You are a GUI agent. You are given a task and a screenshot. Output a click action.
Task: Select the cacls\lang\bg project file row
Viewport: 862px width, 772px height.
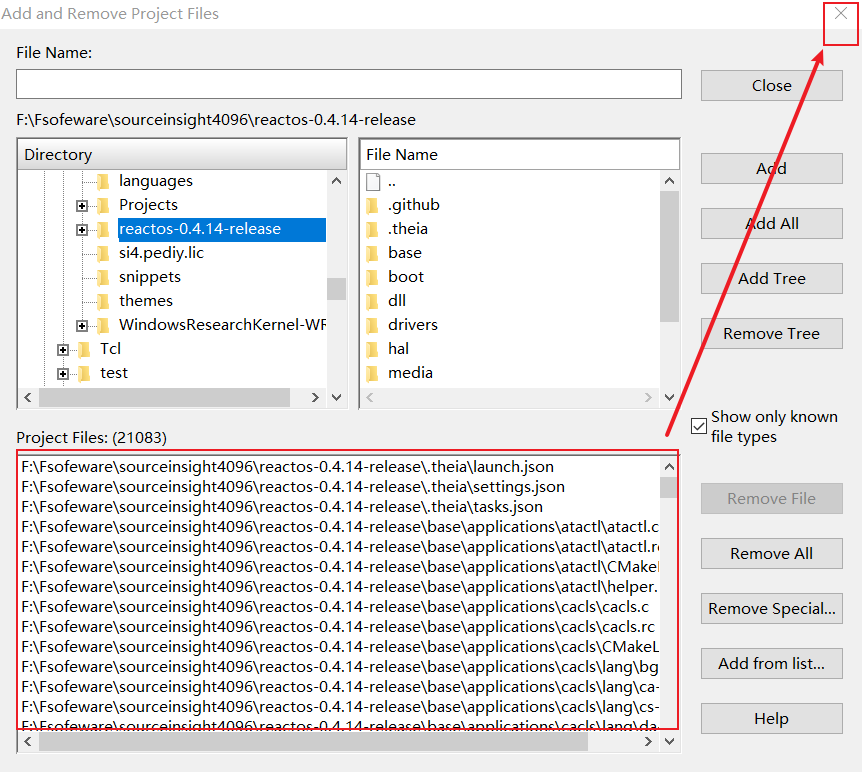coord(340,666)
